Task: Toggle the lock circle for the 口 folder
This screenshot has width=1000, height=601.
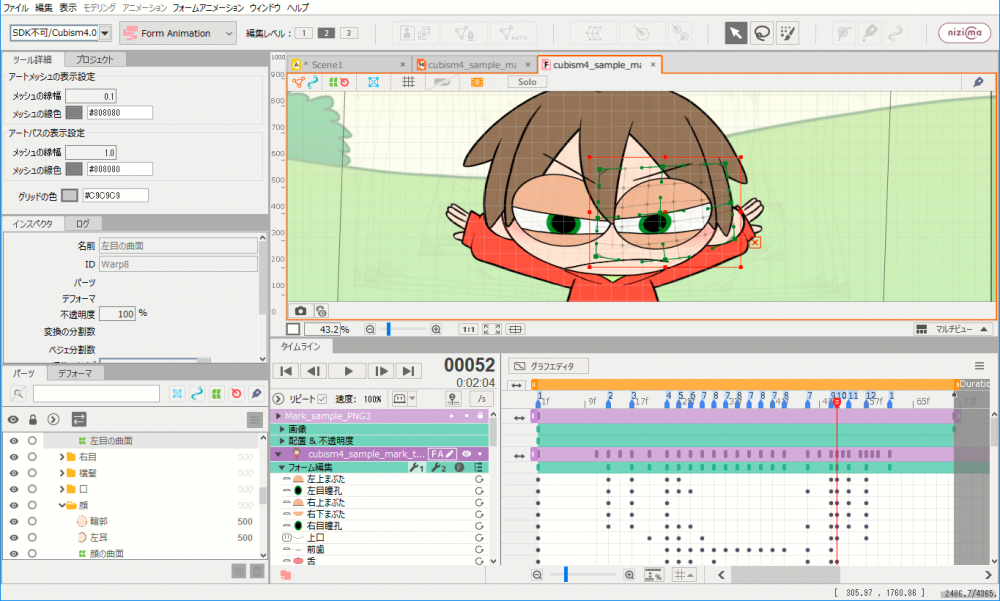Action: coord(32,489)
